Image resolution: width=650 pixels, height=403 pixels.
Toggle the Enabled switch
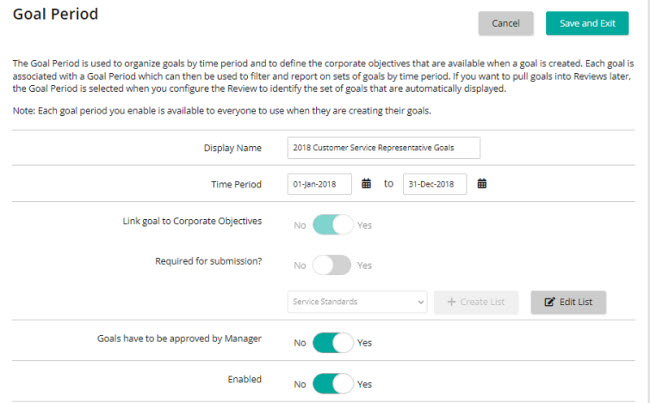click(333, 384)
